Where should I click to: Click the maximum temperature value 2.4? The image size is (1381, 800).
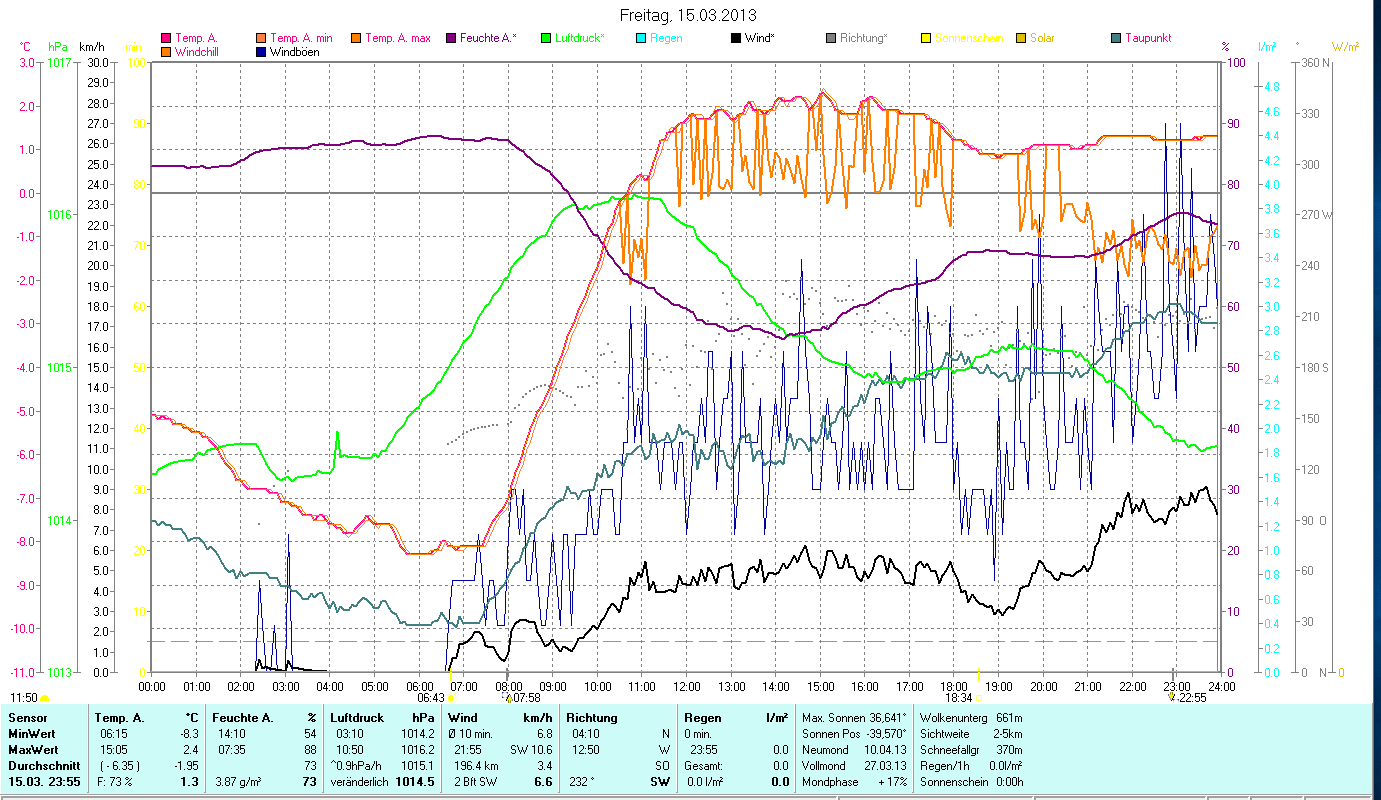pyautogui.click(x=191, y=749)
